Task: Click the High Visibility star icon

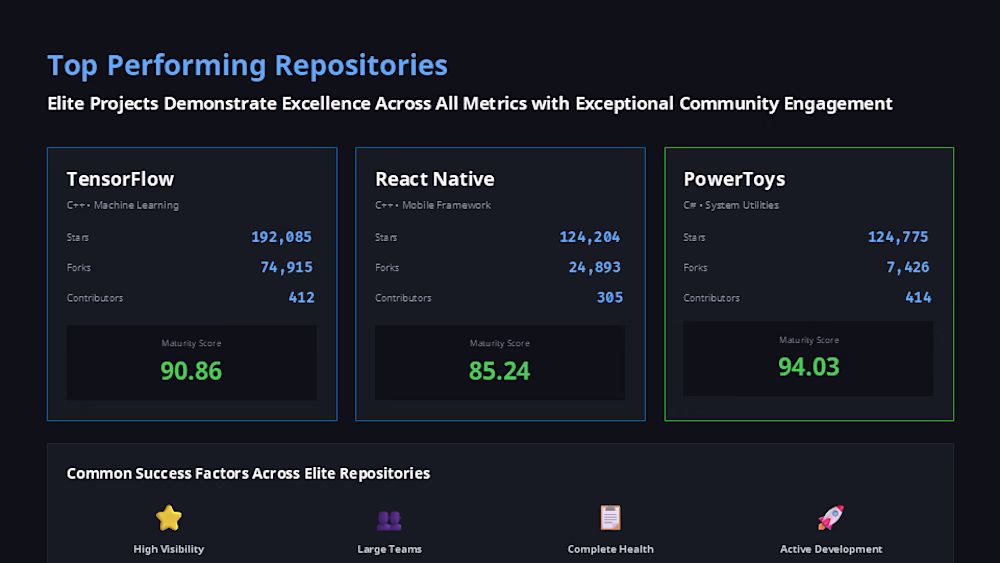Action: click(x=169, y=518)
